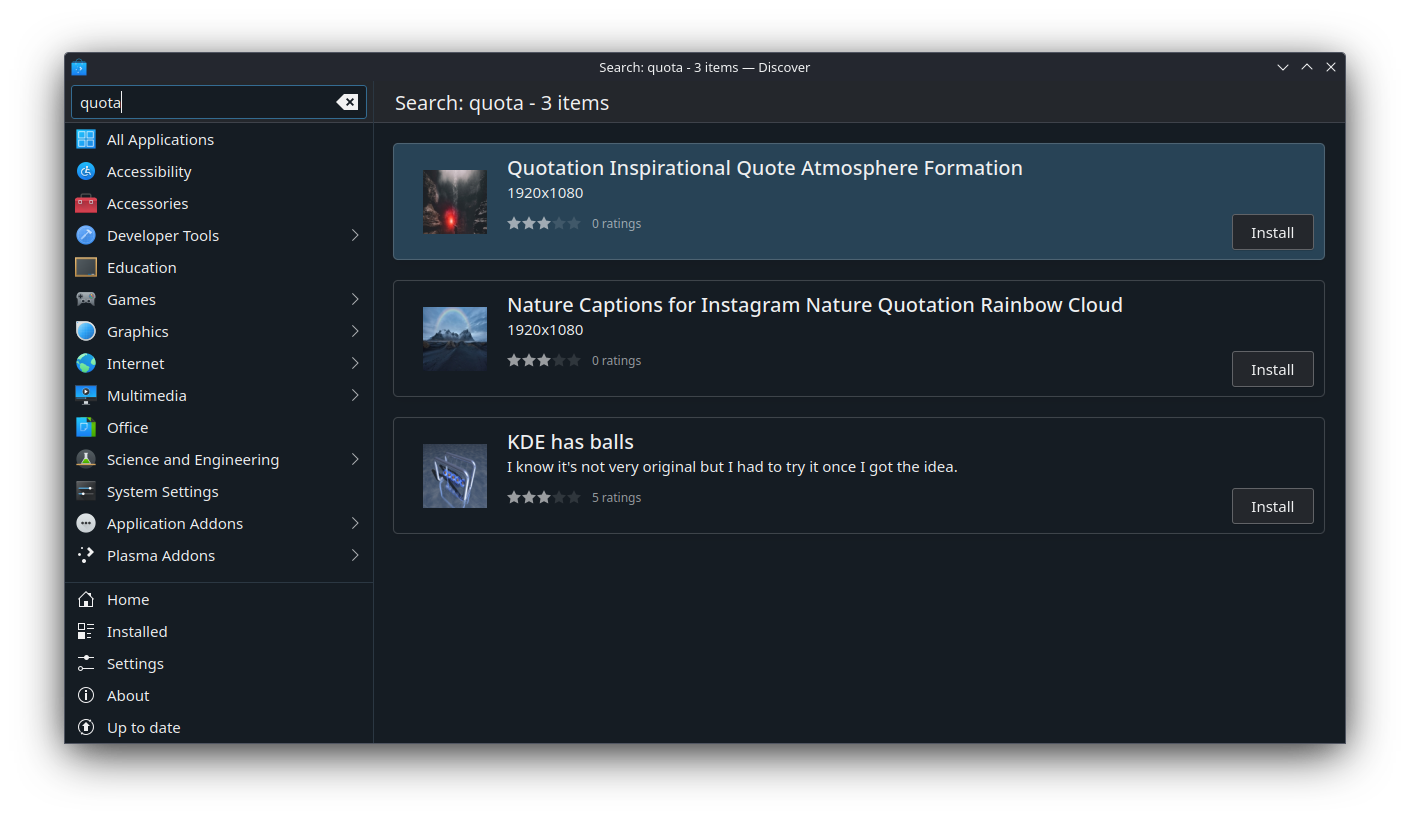Image resolution: width=1410 pixels, height=820 pixels.
Task: Select the Accessories category label
Action: point(147,203)
